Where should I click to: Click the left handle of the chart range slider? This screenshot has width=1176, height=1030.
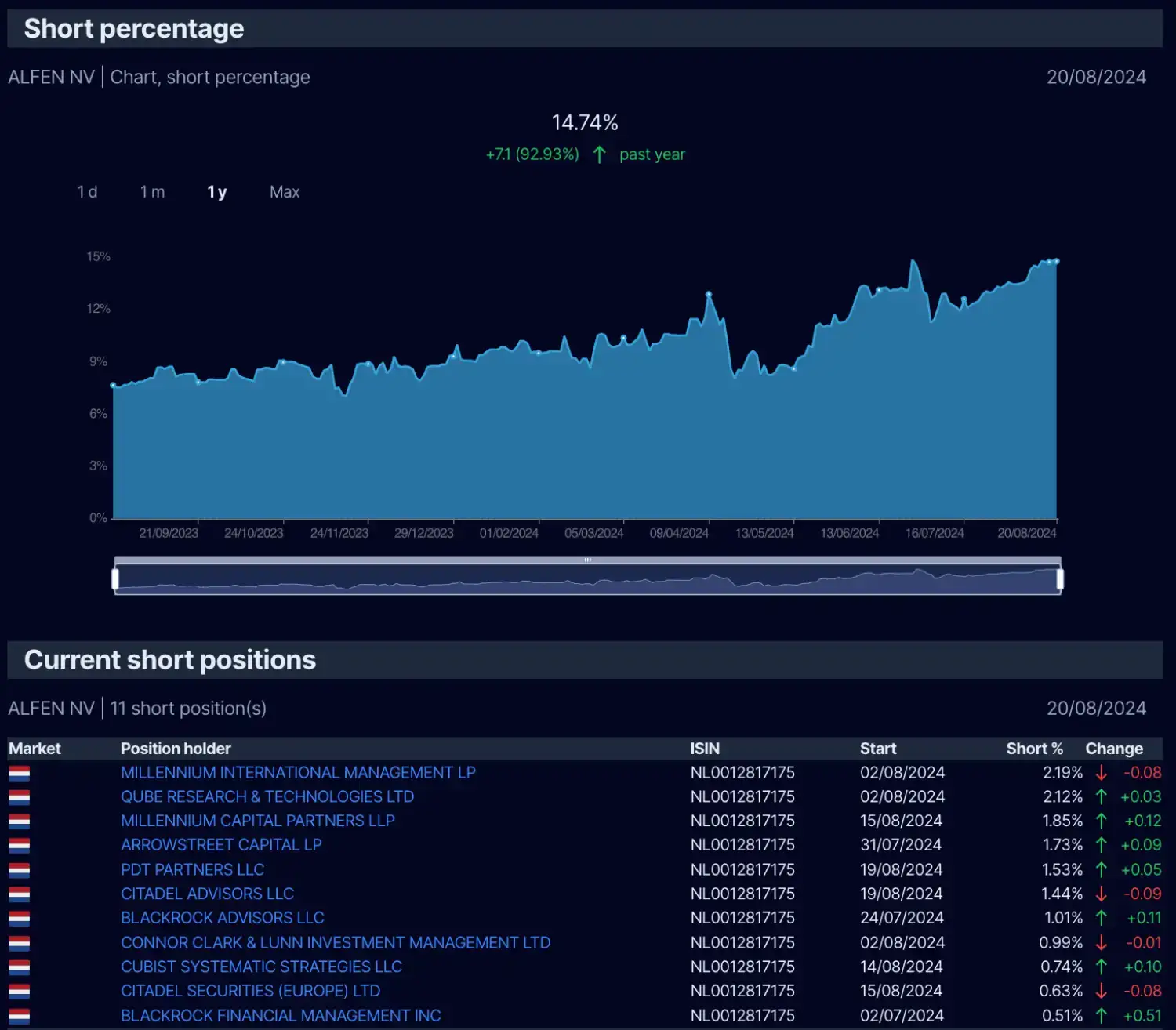tap(115, 579)
